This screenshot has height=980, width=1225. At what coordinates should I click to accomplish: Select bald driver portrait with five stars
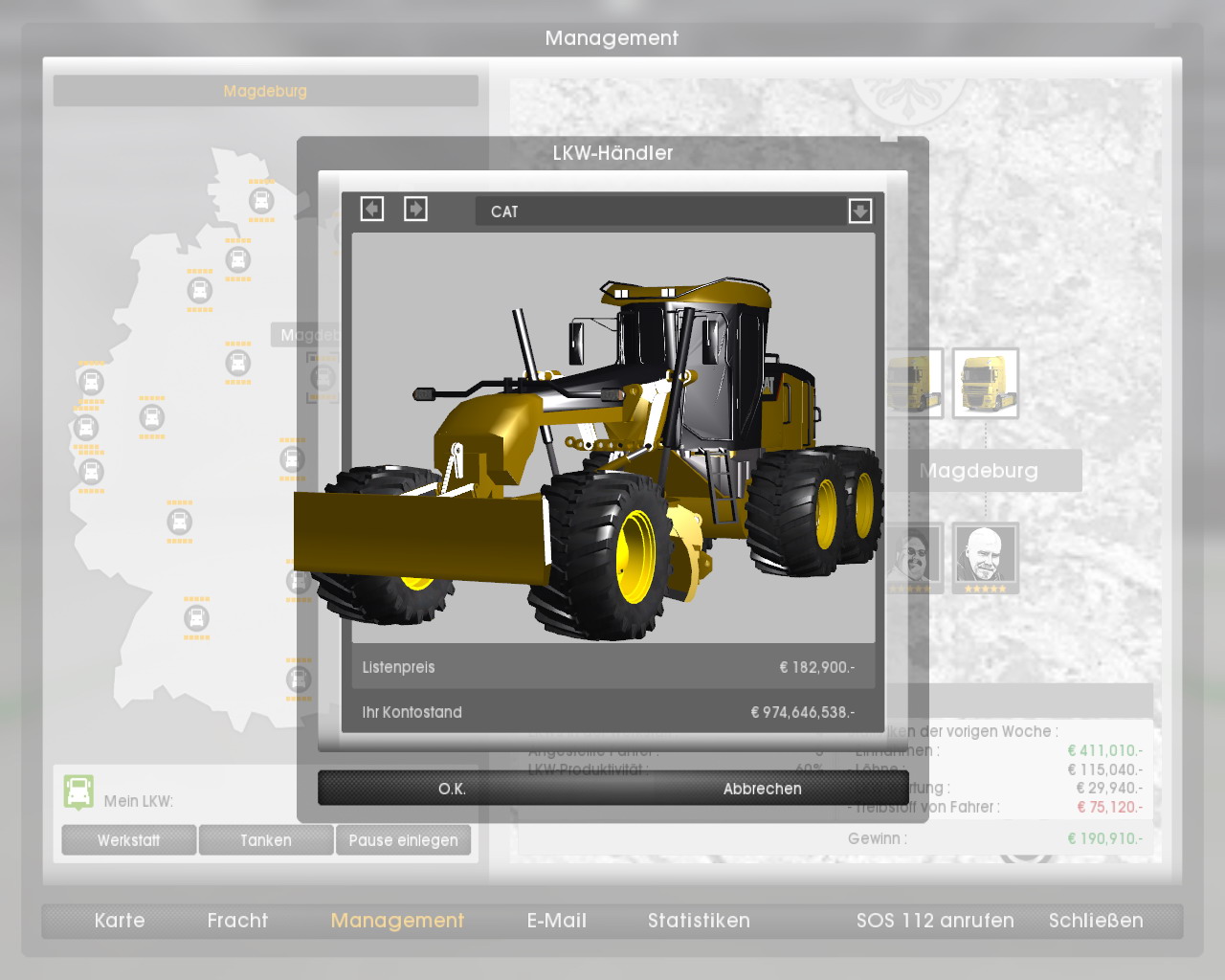[x=985, y=558]
